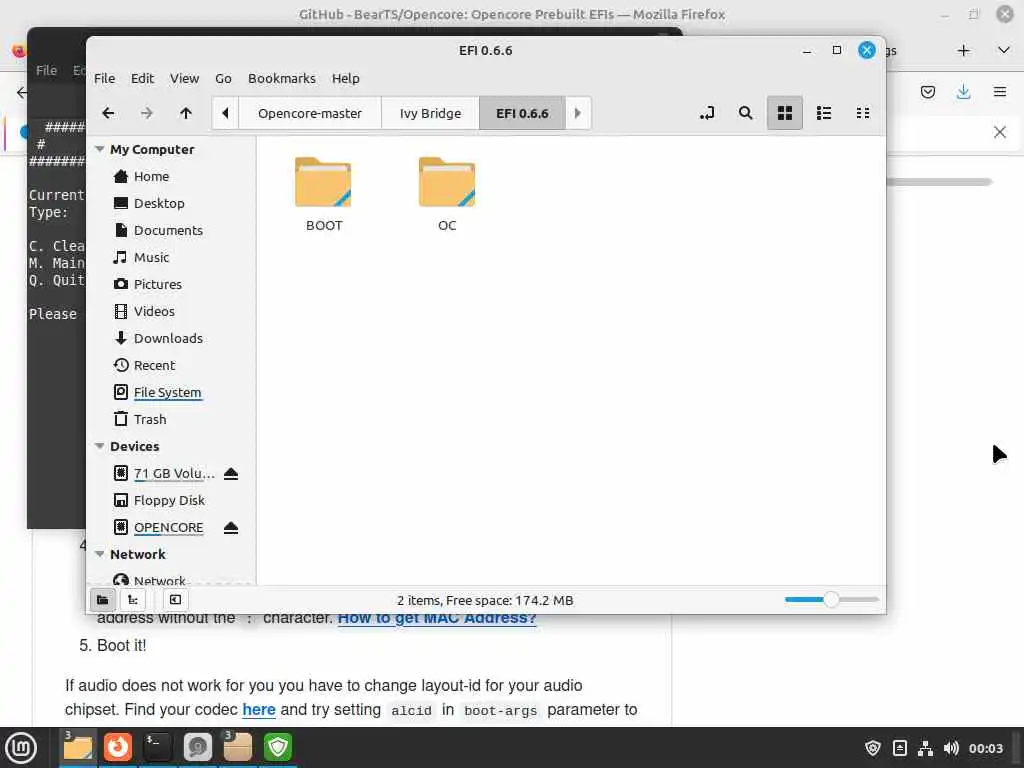Jump to Ivy Bridge in path bar
Image resolution: width=1024 pixels, height=768 pixels.
(x=430, y=113)
